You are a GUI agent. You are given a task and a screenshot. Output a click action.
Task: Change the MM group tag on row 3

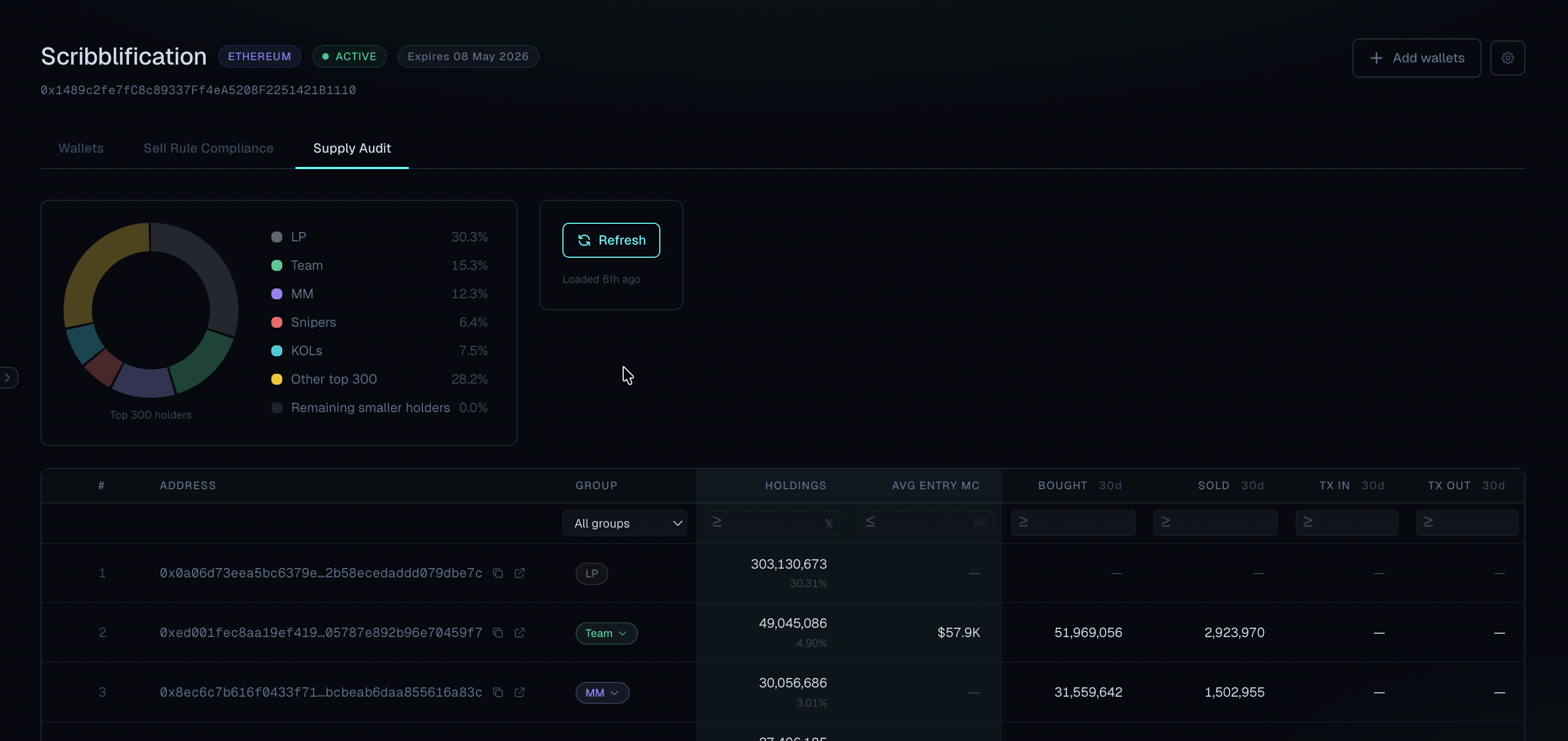click(x=602, y=693)
